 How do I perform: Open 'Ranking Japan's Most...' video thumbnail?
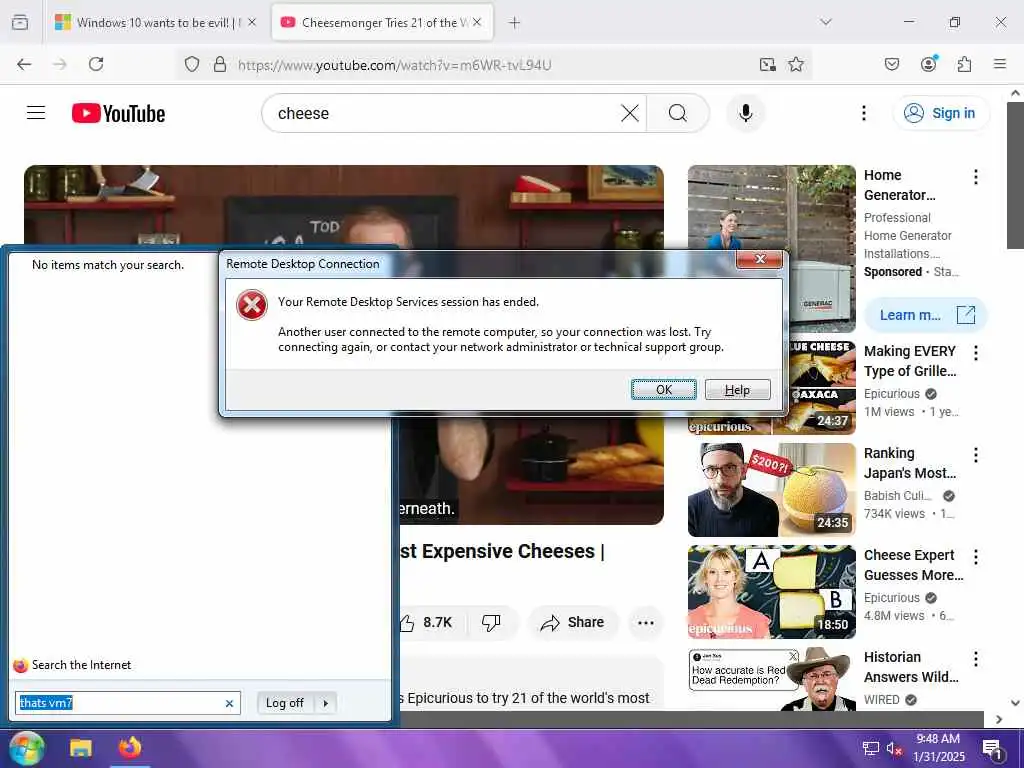click(x=771, y=490)
